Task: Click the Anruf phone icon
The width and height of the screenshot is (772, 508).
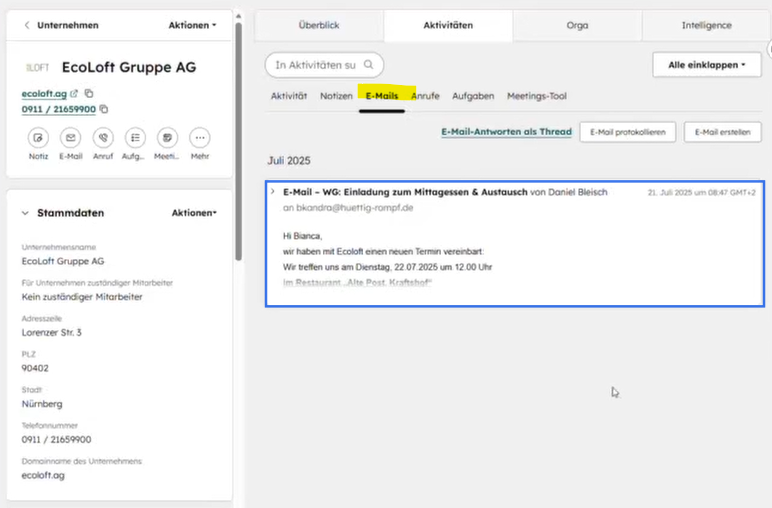Action: click(x=103, y=138)
